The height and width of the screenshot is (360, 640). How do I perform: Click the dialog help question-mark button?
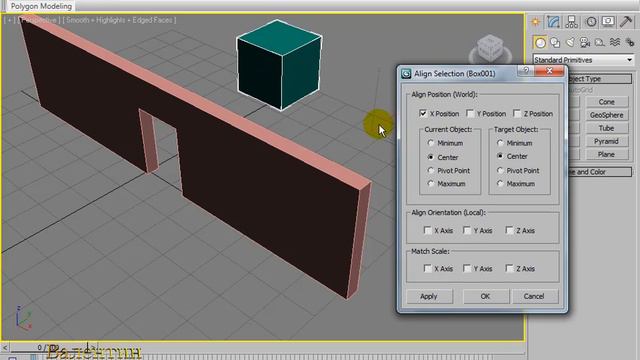pos(526,71)
